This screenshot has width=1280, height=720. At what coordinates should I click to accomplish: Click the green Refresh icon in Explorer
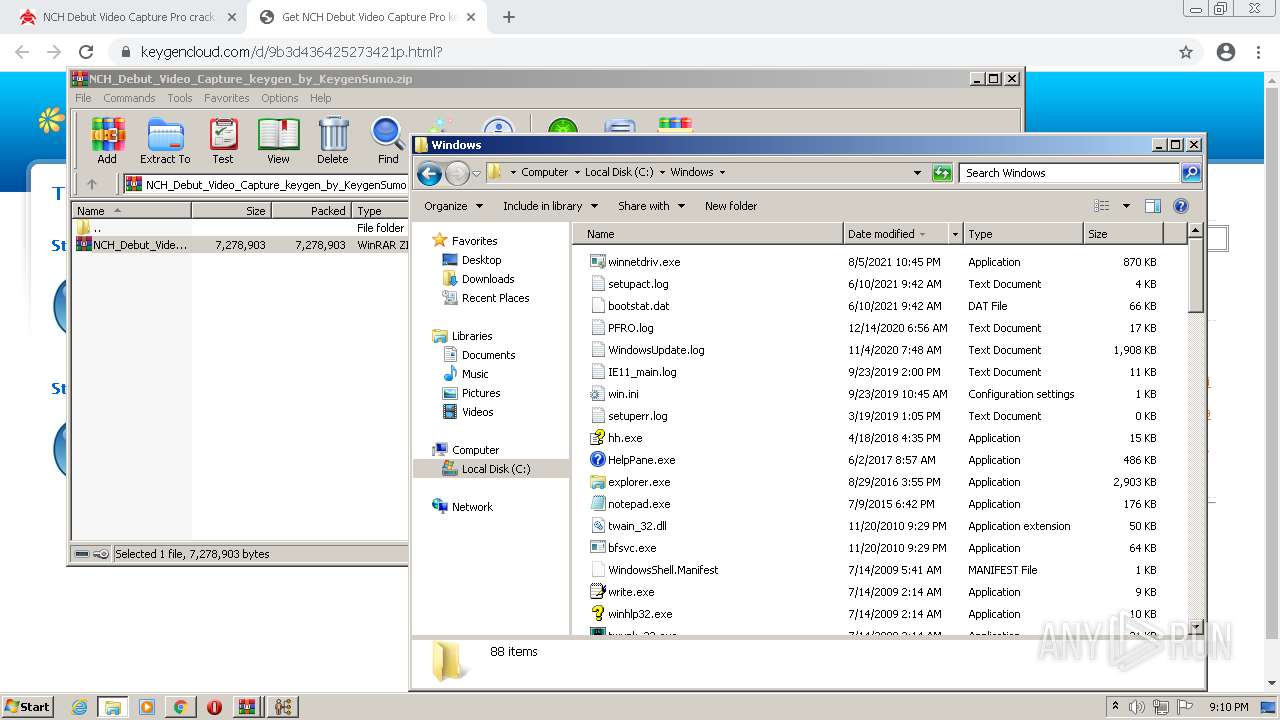pos(942,173)
